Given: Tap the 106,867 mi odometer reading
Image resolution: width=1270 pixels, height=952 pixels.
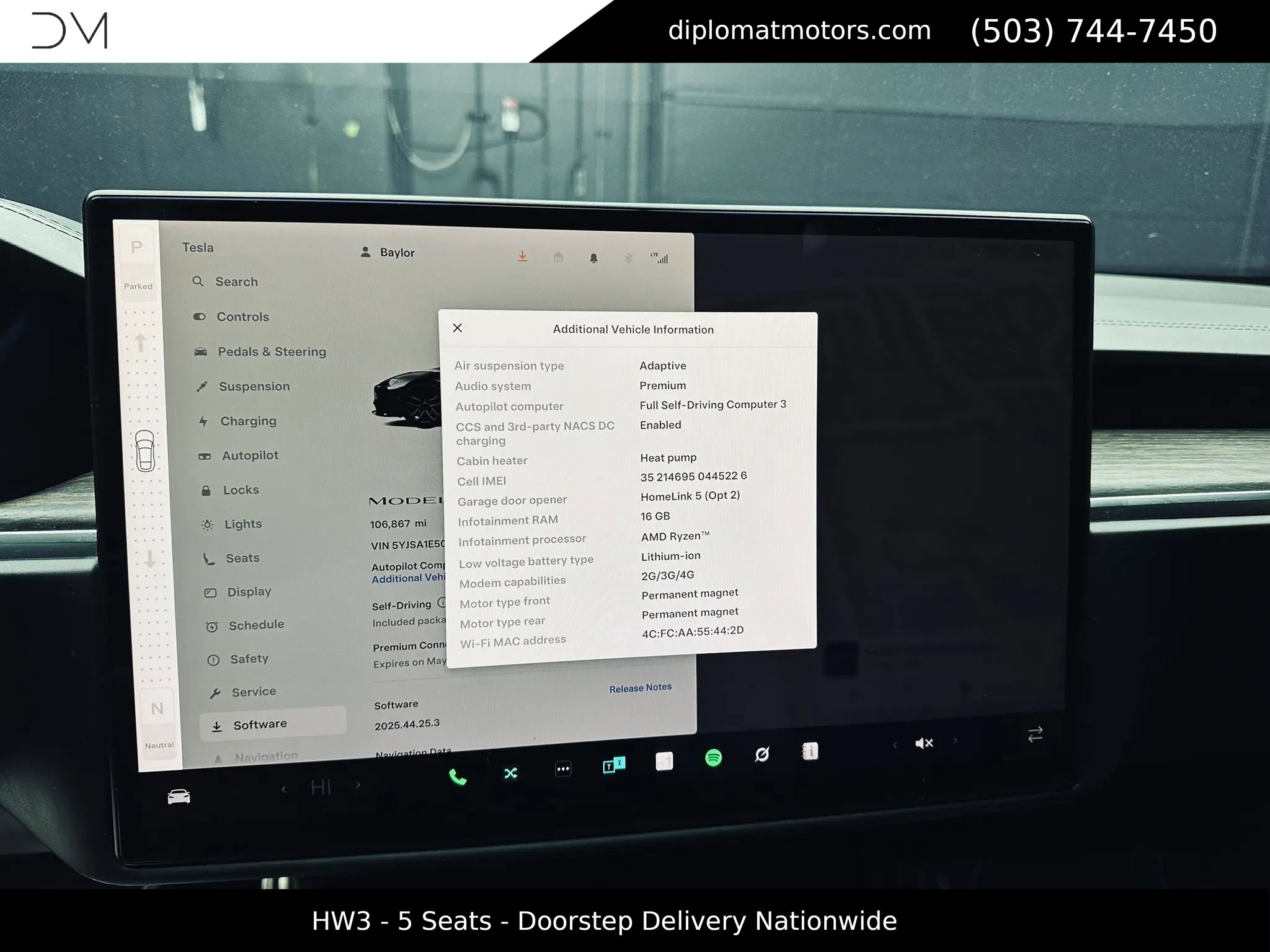Looking at the screenshot, I should tap(398, 524).
